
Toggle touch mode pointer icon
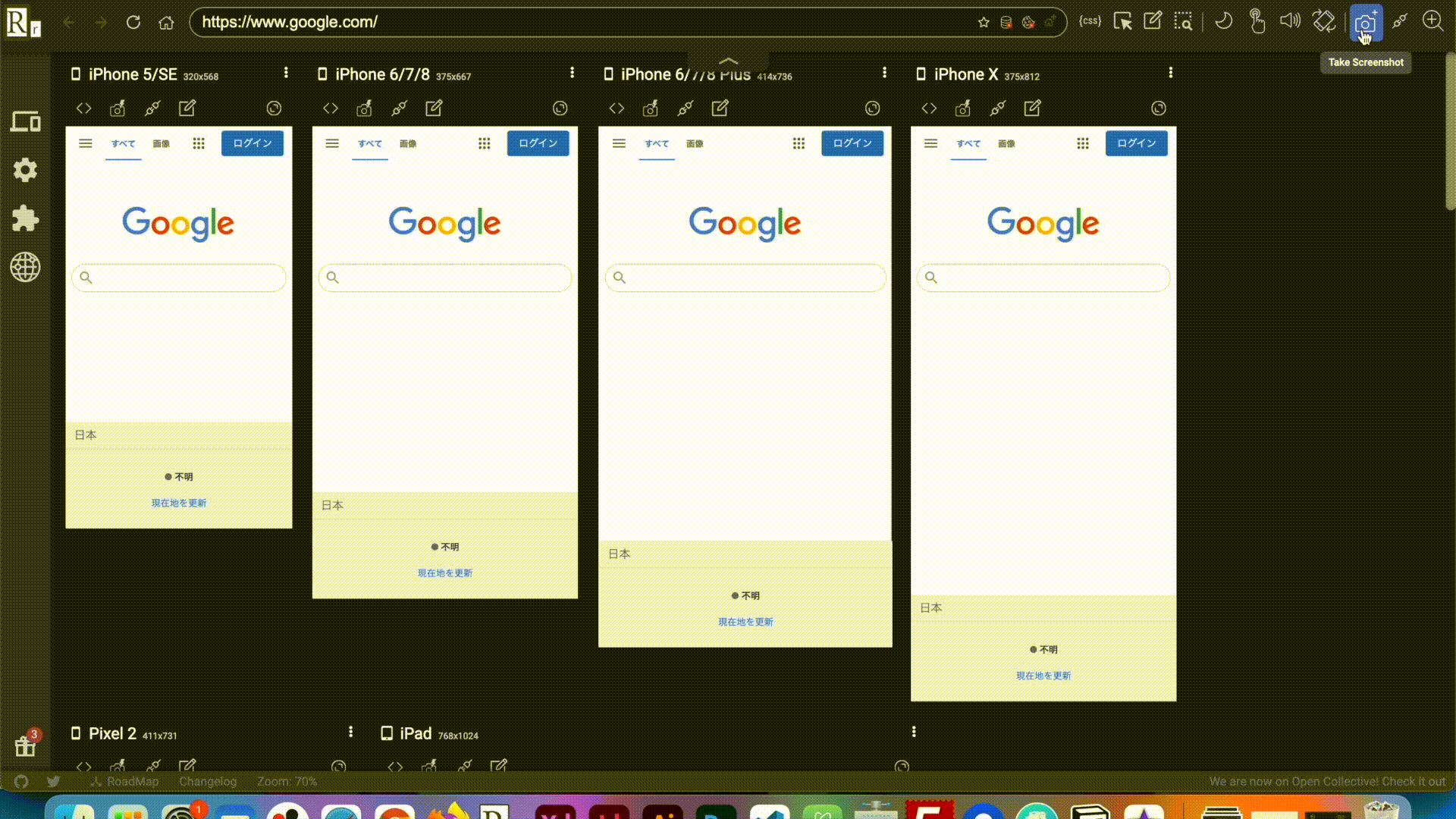pyautogui.click(x=1257, y=21)
